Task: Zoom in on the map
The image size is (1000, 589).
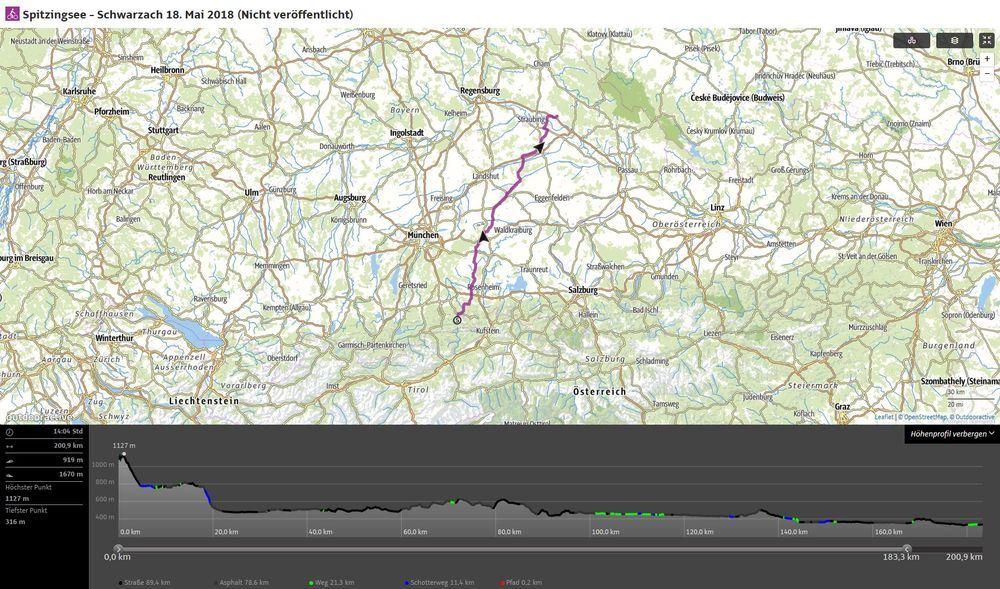Action: coord(987,59)
